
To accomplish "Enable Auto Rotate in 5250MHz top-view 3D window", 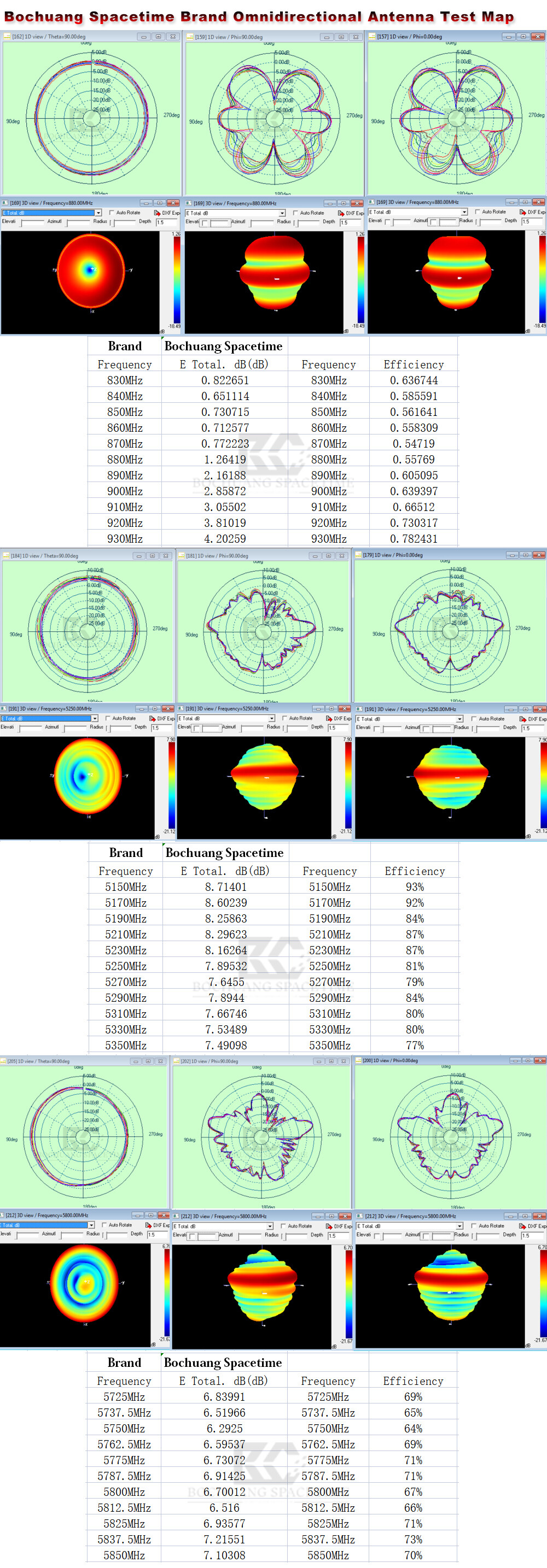I will [x=108, y=718].
